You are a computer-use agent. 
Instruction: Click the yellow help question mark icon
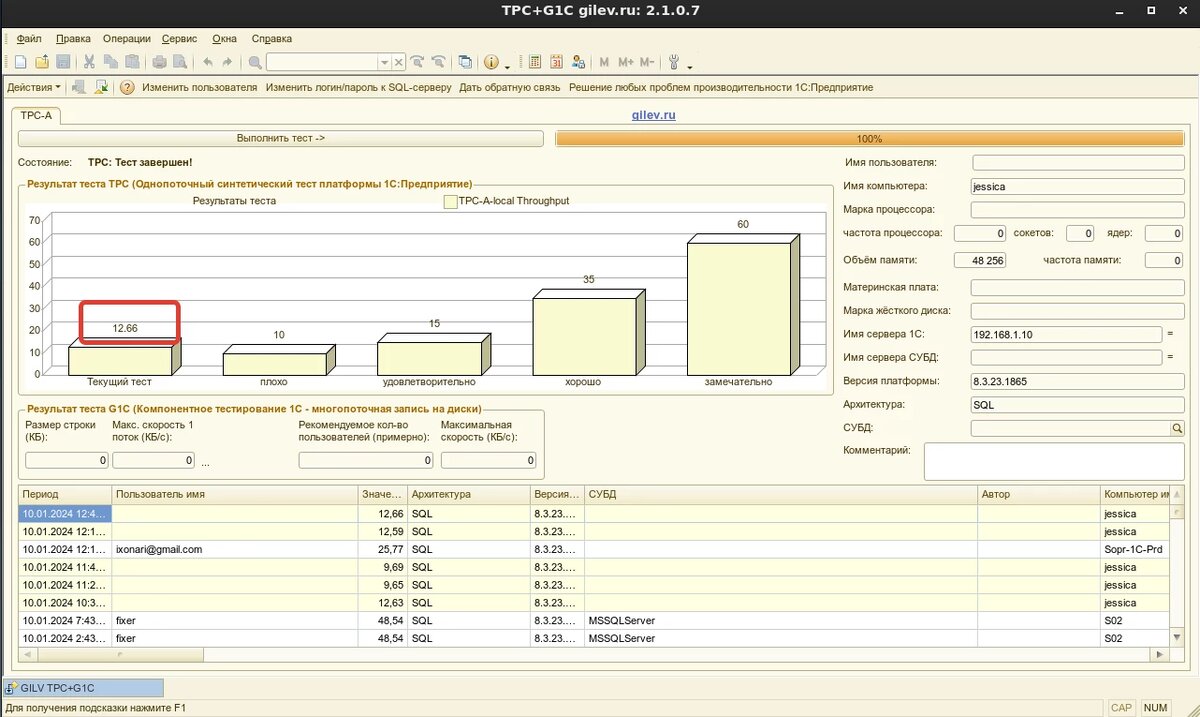coord(127,87)
